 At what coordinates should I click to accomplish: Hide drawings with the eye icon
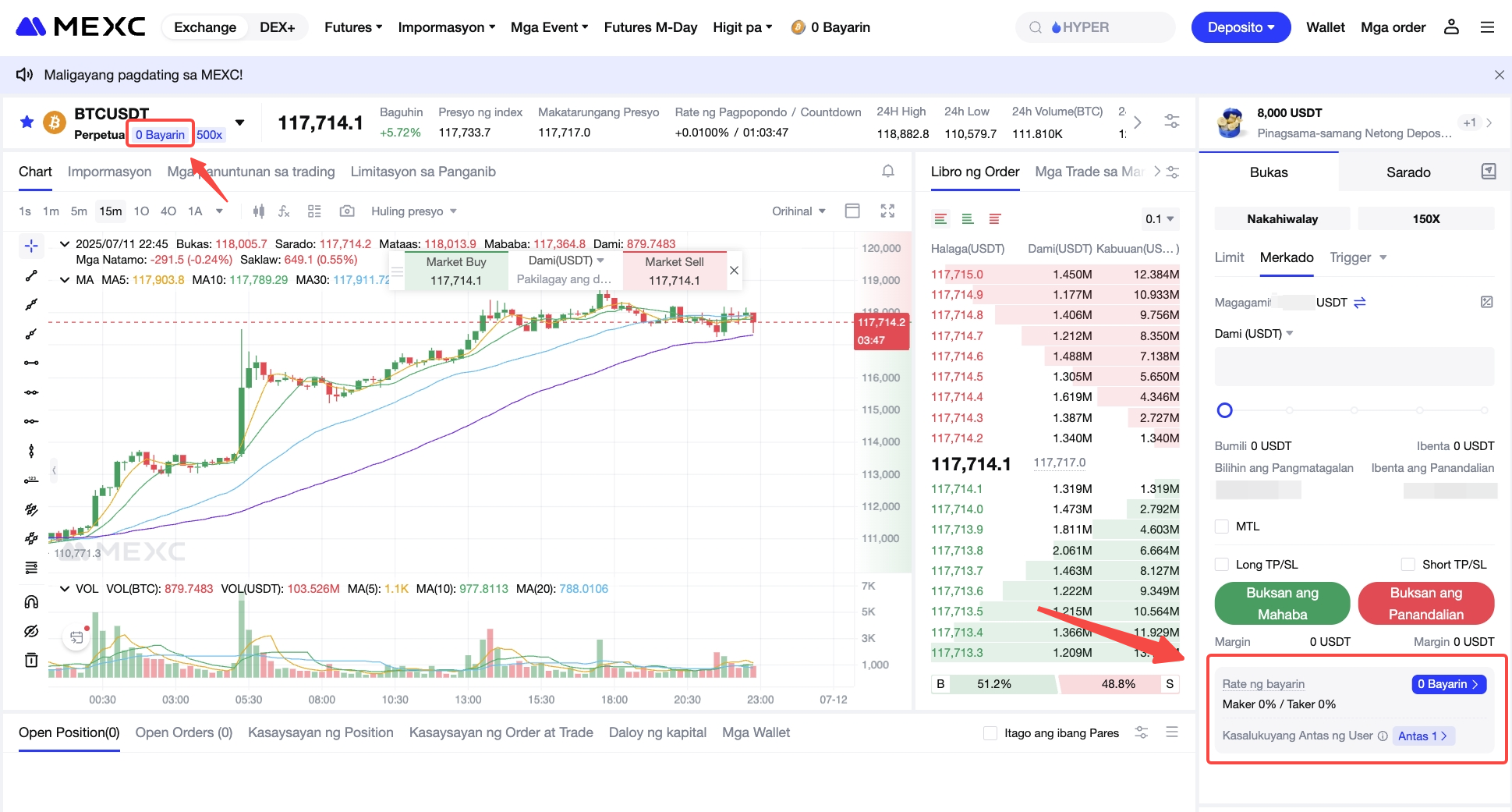point(31,631)
